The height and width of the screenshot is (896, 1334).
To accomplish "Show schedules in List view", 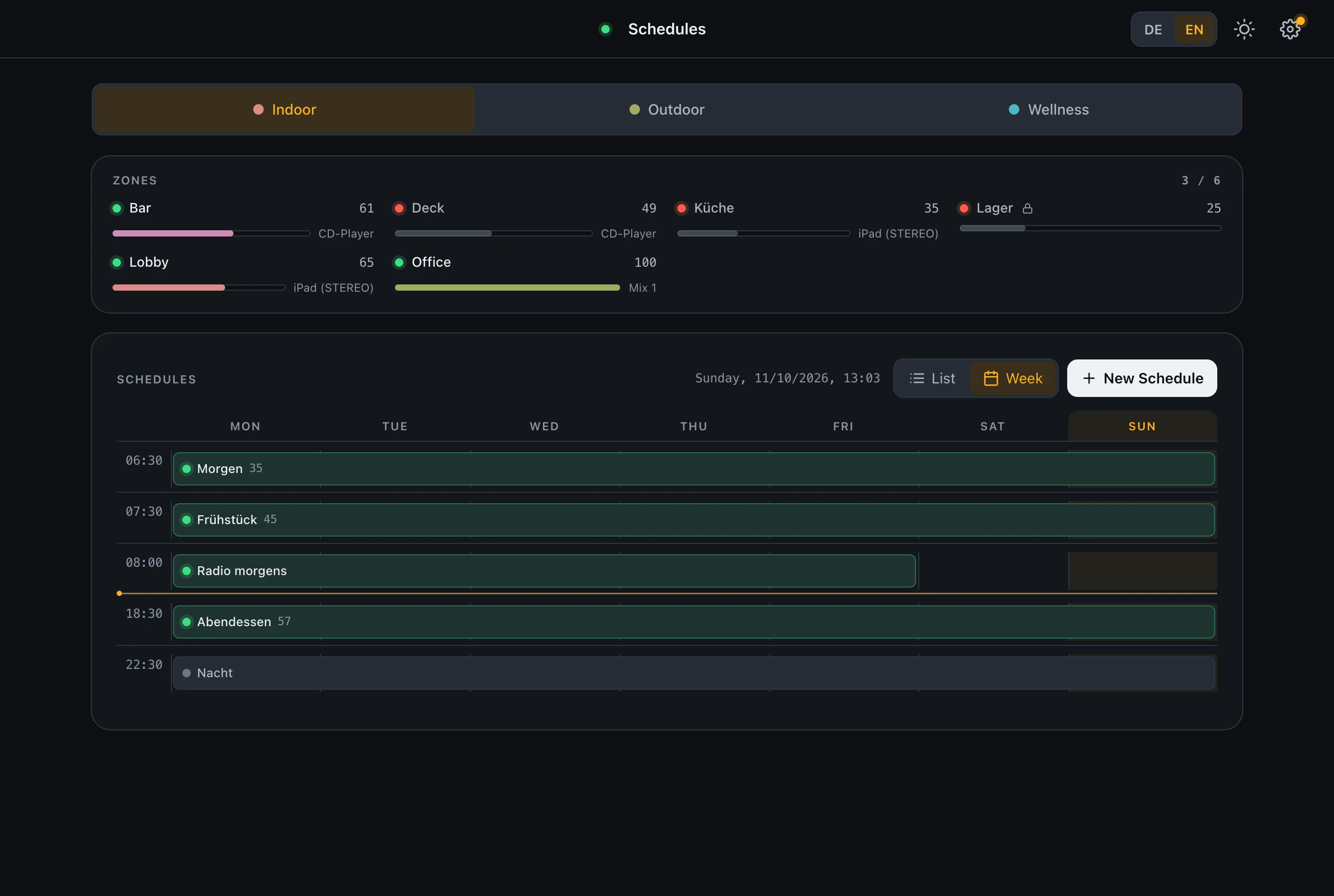I will [x=932, y=378].
